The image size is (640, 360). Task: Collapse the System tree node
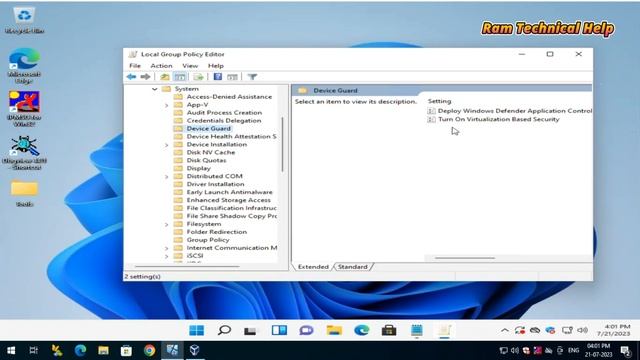click(x=154, y=89)
